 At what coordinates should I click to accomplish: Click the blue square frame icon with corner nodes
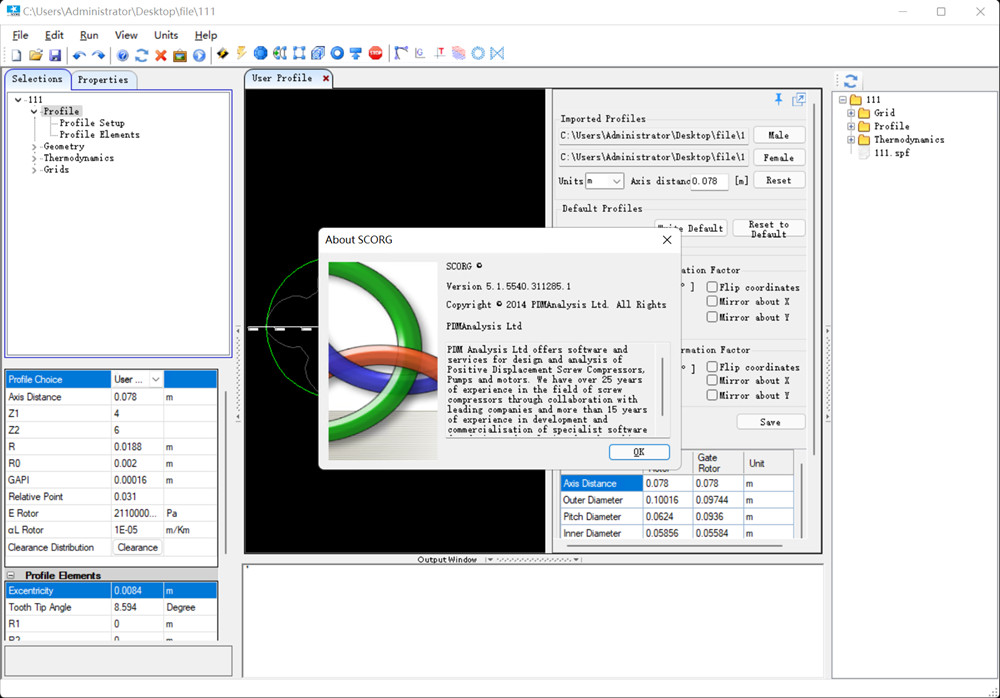point(299,54)
